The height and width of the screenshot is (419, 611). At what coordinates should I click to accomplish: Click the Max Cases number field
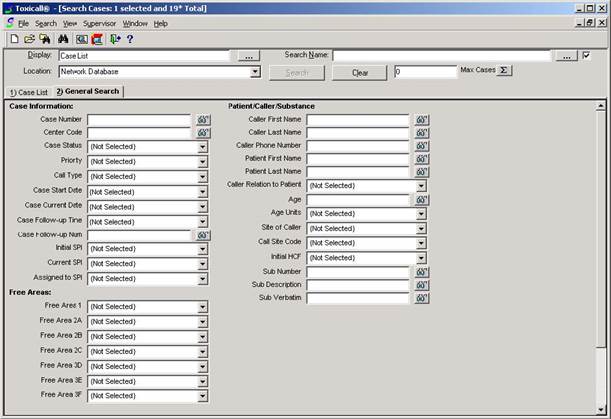point(425,72)
